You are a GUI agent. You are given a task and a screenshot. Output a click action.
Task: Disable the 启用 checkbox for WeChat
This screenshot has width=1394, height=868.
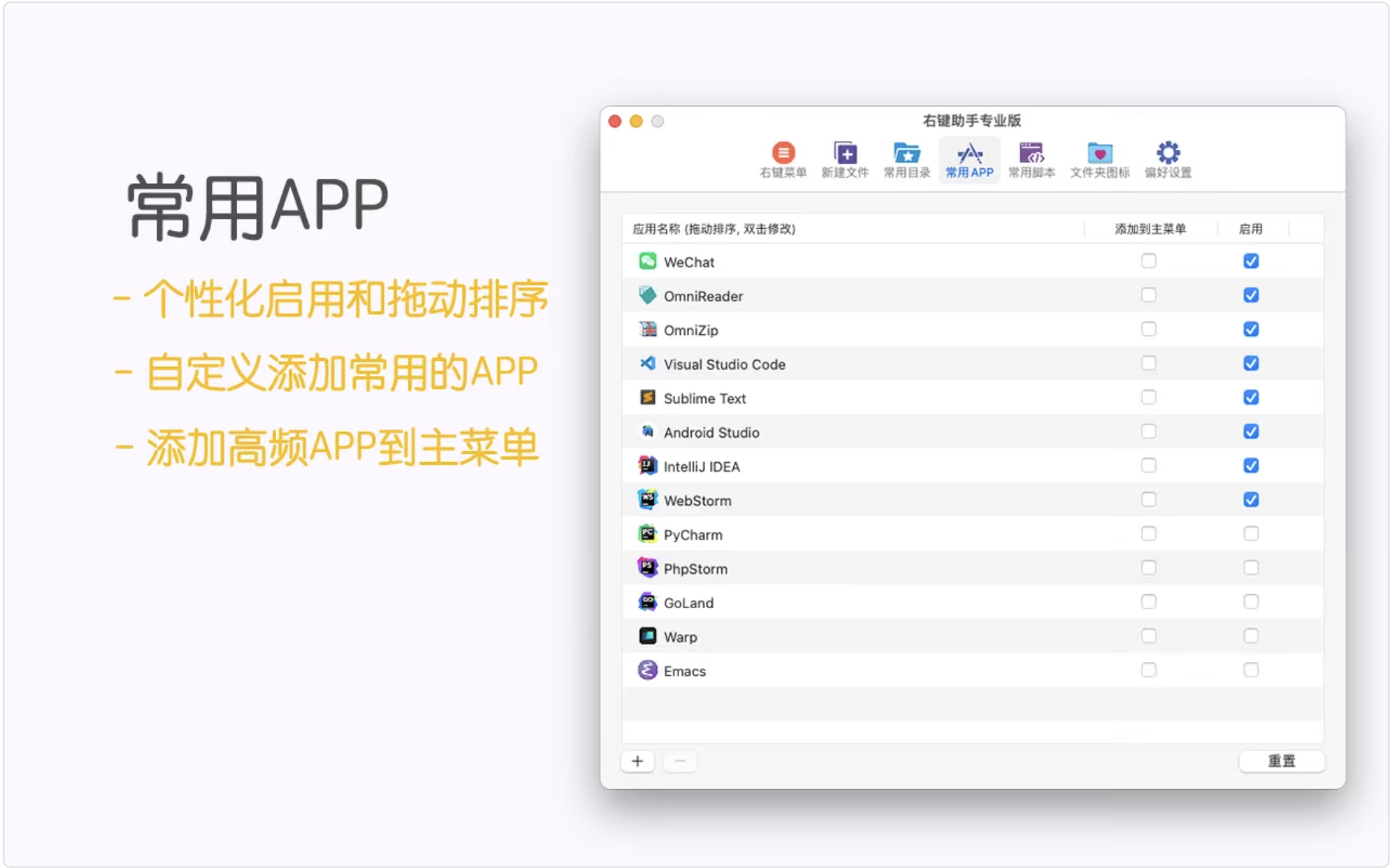pos(1251,261)
